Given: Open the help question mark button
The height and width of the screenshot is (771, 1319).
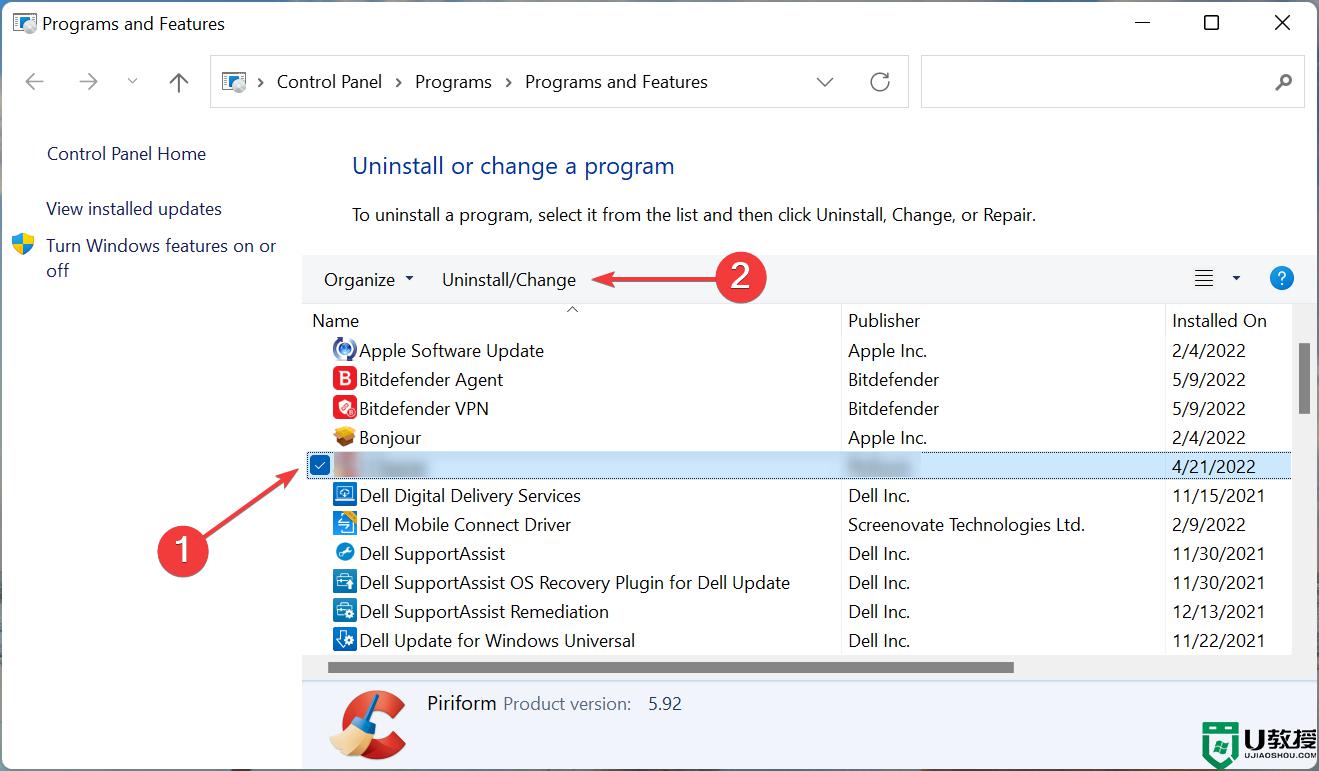Looking at the screenshot, I should [1281, 279].
